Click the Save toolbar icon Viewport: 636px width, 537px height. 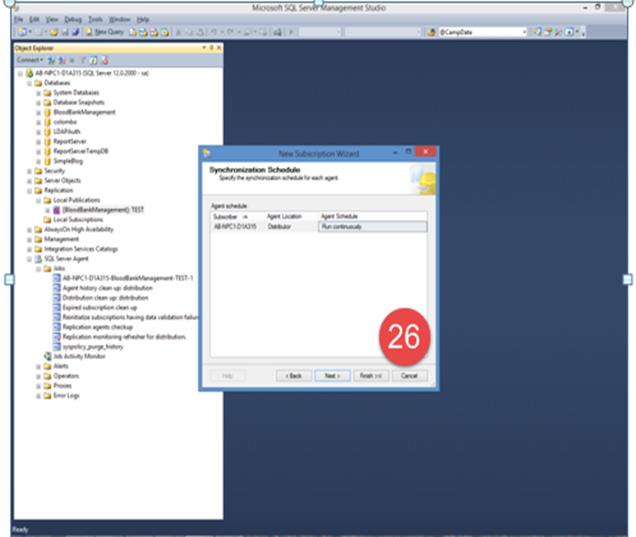pyautogui.click(x=65, y=32)
